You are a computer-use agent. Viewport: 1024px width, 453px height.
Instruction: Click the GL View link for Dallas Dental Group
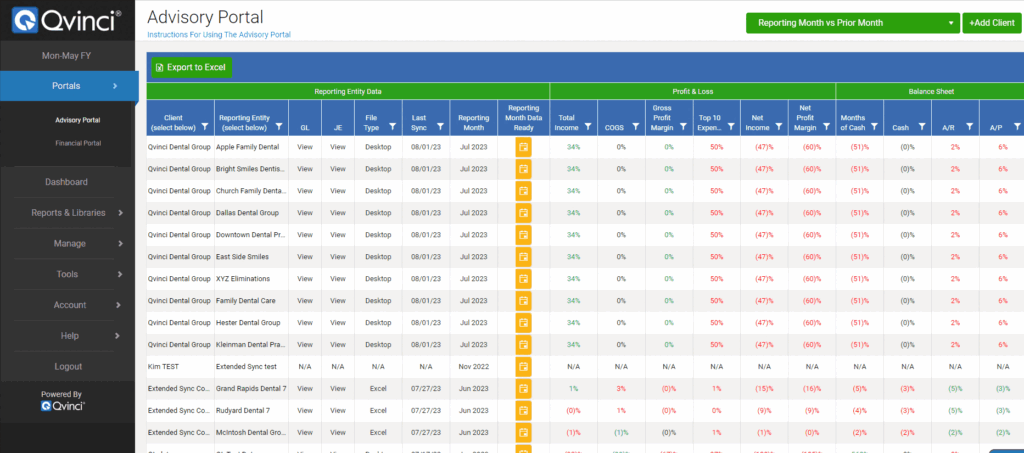coord(305,212)
